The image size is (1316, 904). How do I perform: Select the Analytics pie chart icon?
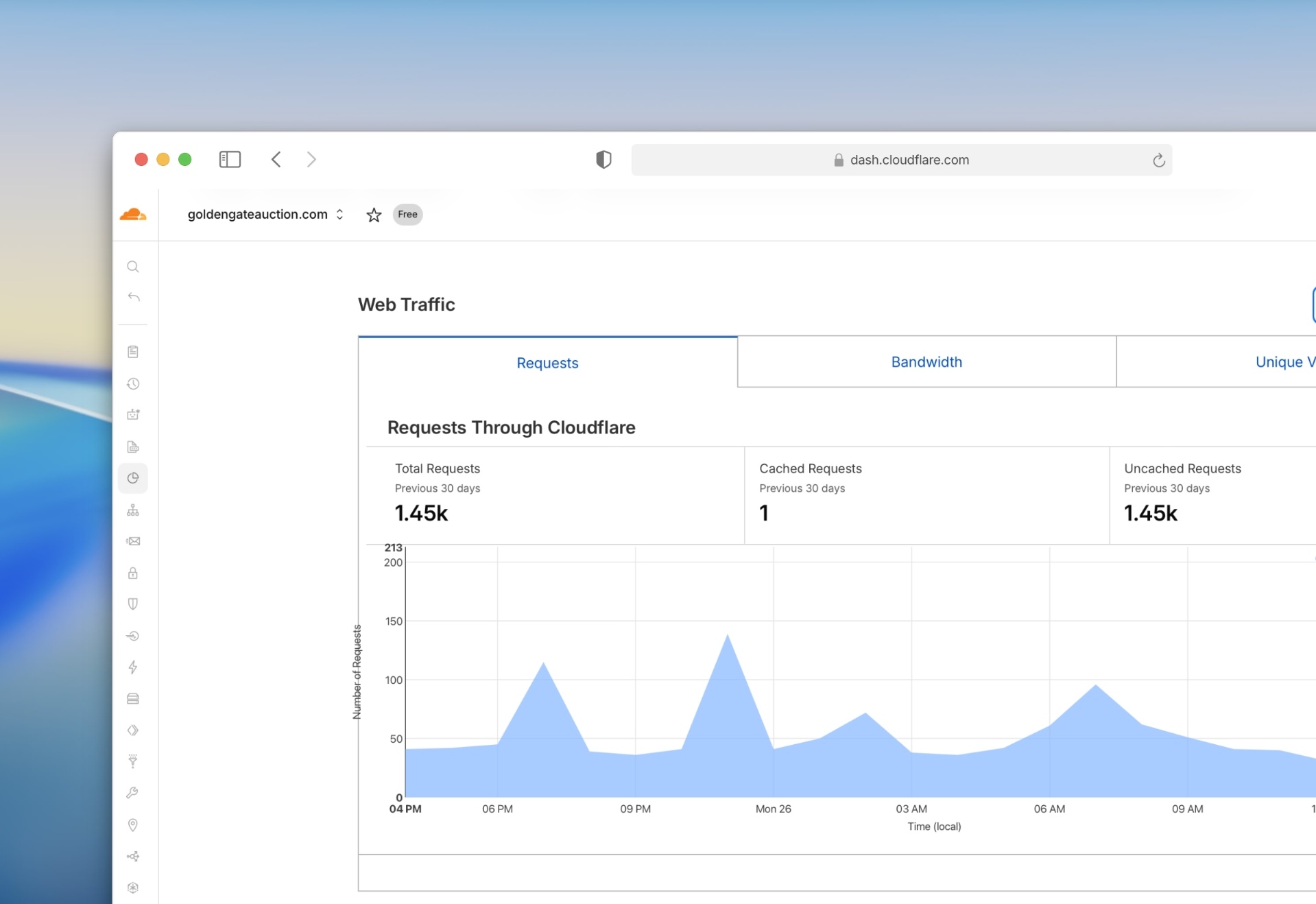(x=133, y=478)
